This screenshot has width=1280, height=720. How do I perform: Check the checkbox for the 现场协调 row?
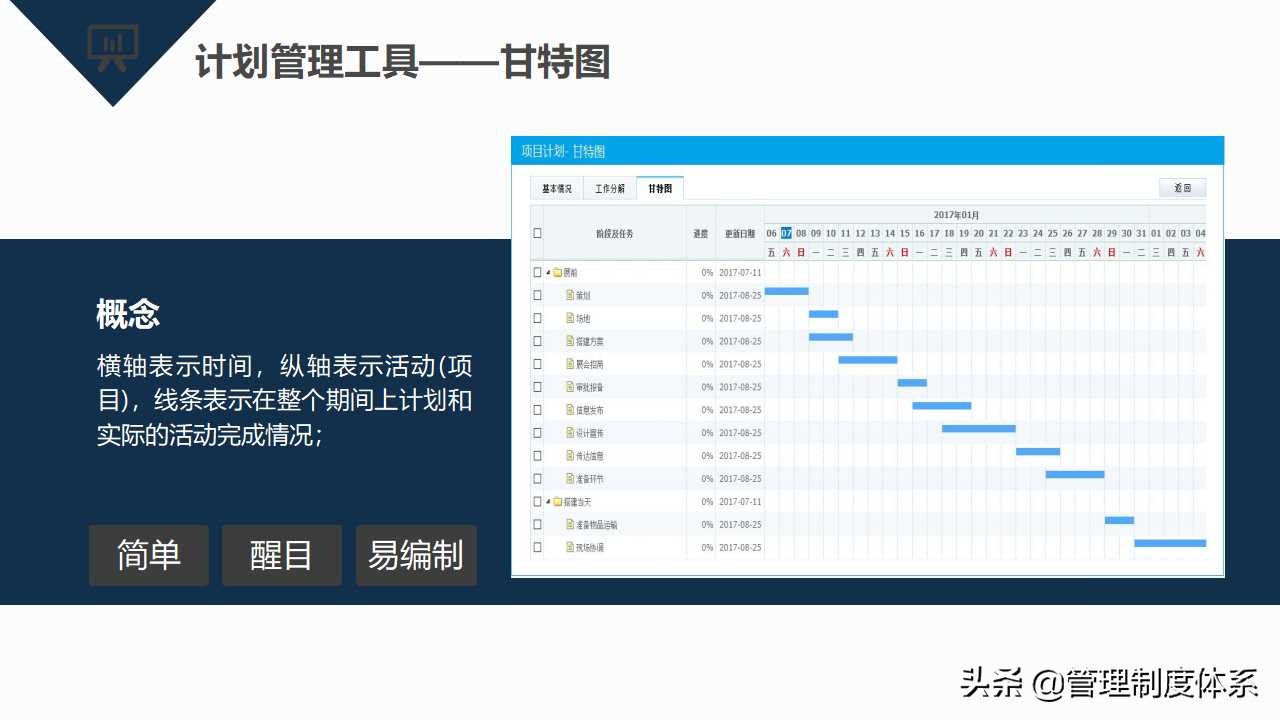(537, 547)
